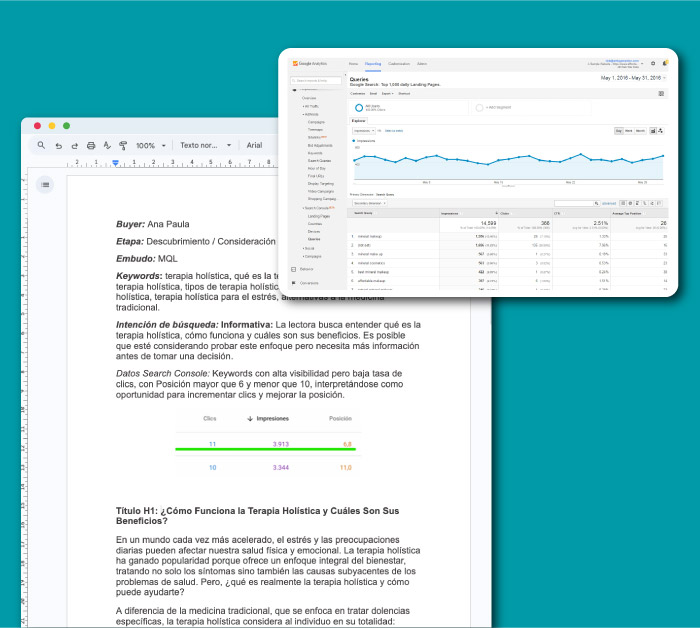Click the redo arrow icon
The height and width of the screenshot is (628, 700).
click(74, 145)
